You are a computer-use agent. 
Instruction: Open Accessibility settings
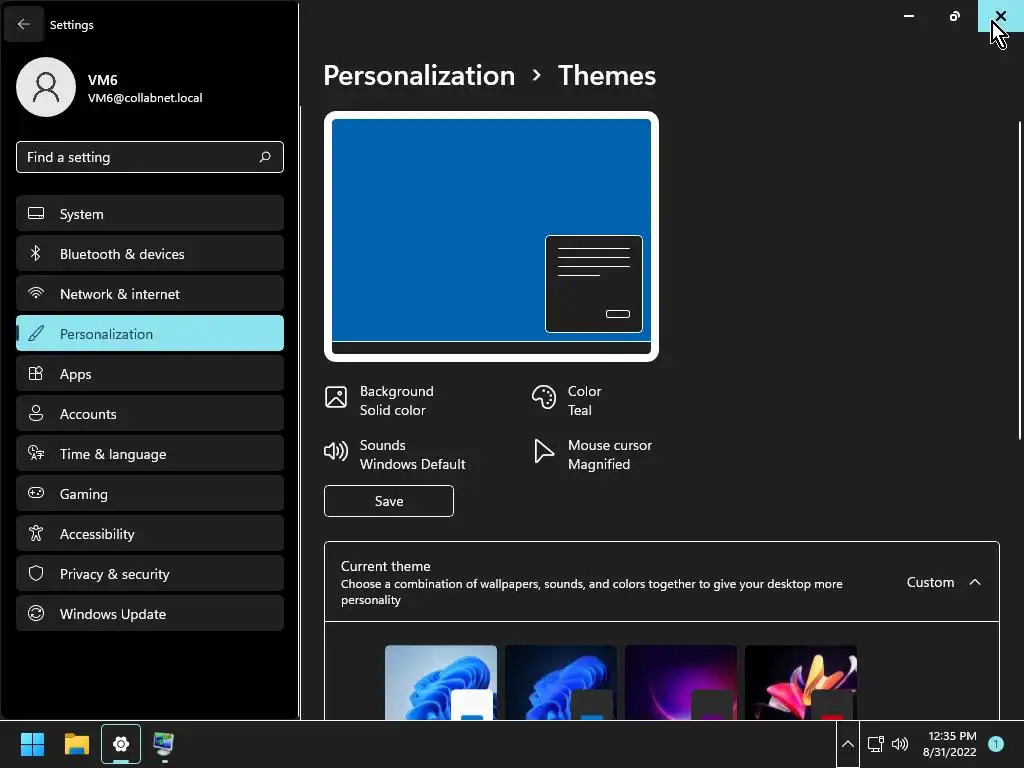(150, 534)
